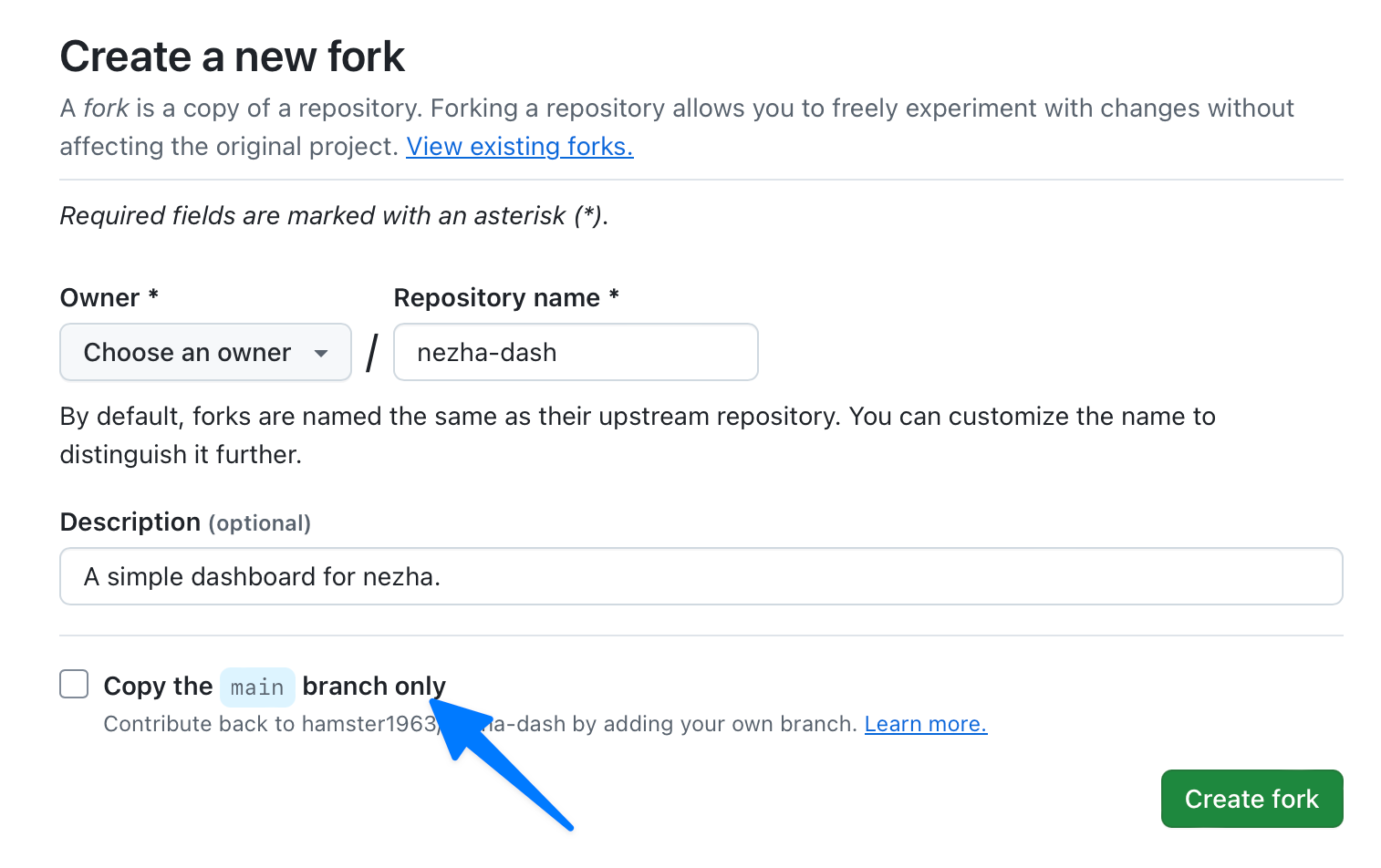Click inside the Description text box

tap(700, 576)
